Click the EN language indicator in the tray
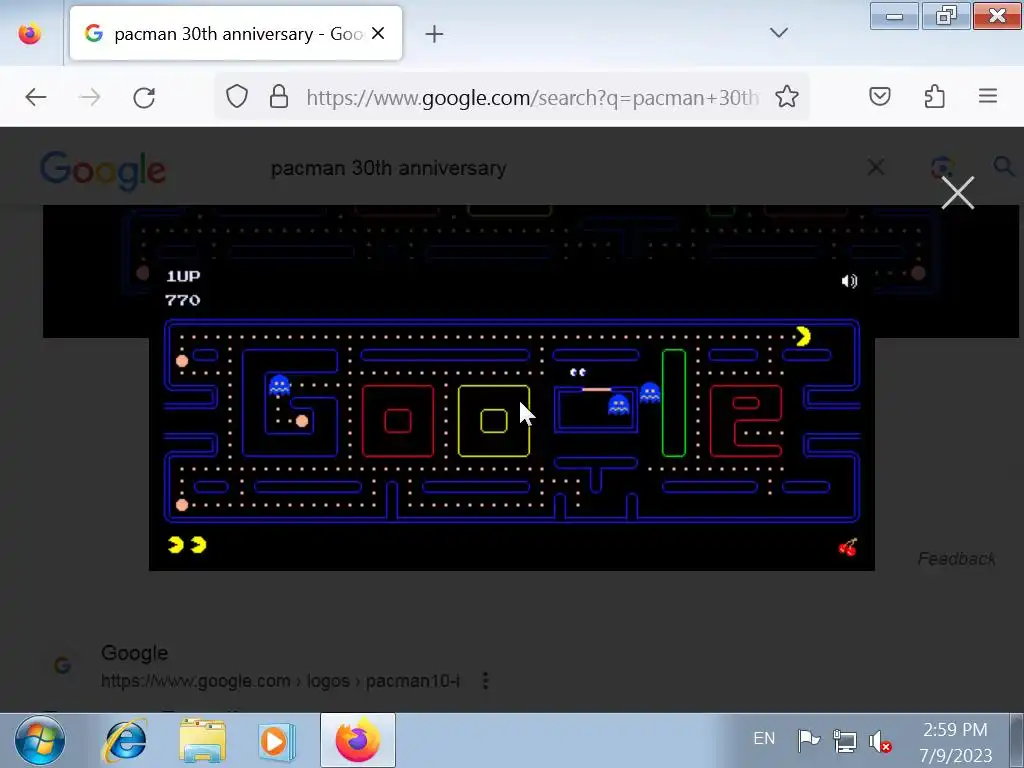This screenshot has height=768, width=1024. 764,739
